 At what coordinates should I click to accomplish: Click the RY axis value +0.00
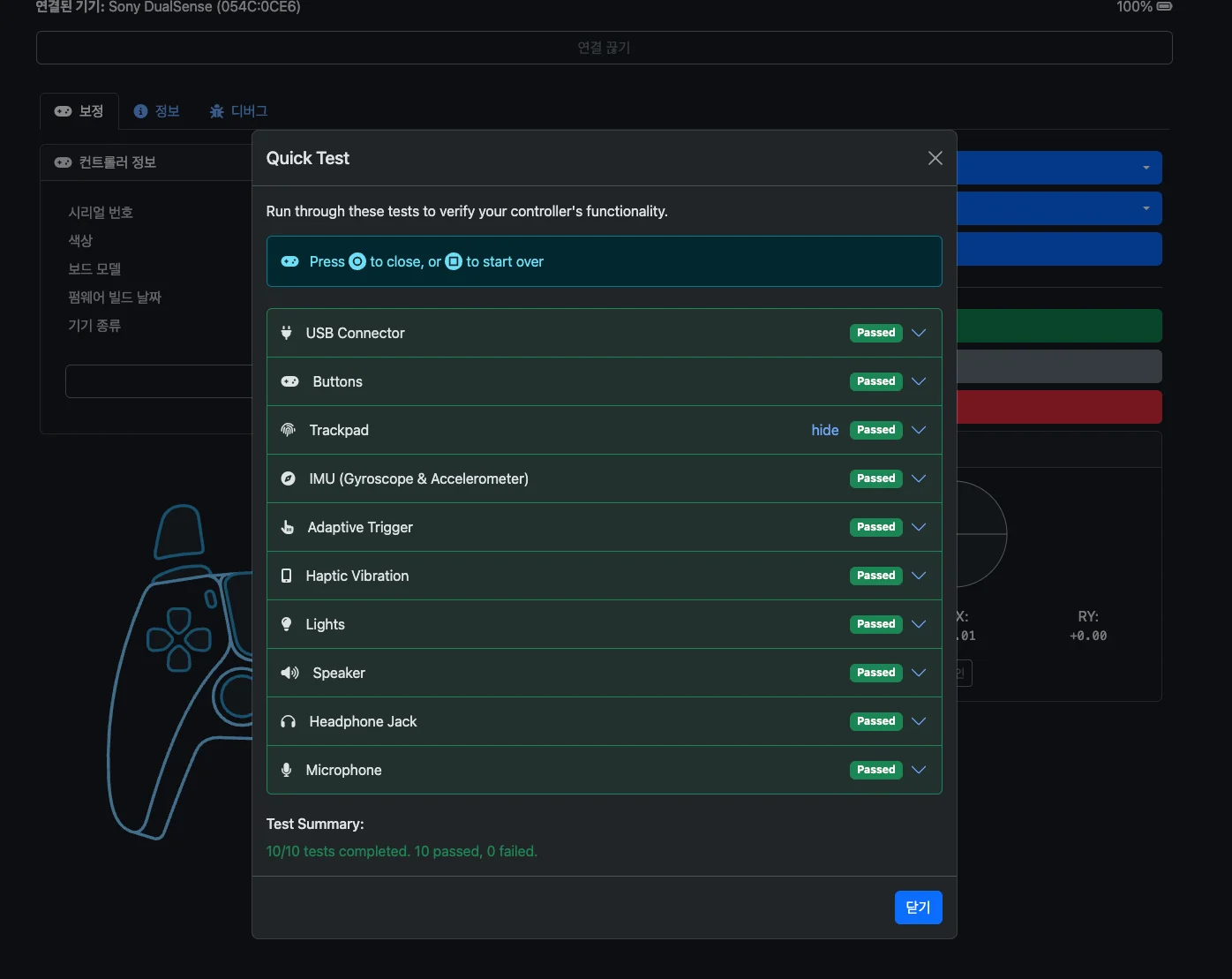(1088, 636)
